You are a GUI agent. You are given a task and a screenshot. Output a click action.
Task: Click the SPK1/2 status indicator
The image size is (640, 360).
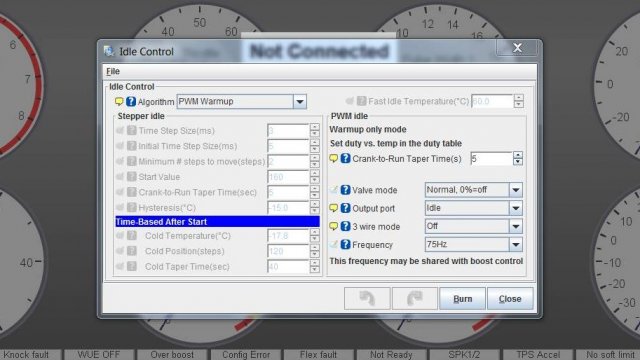(464, 355)
